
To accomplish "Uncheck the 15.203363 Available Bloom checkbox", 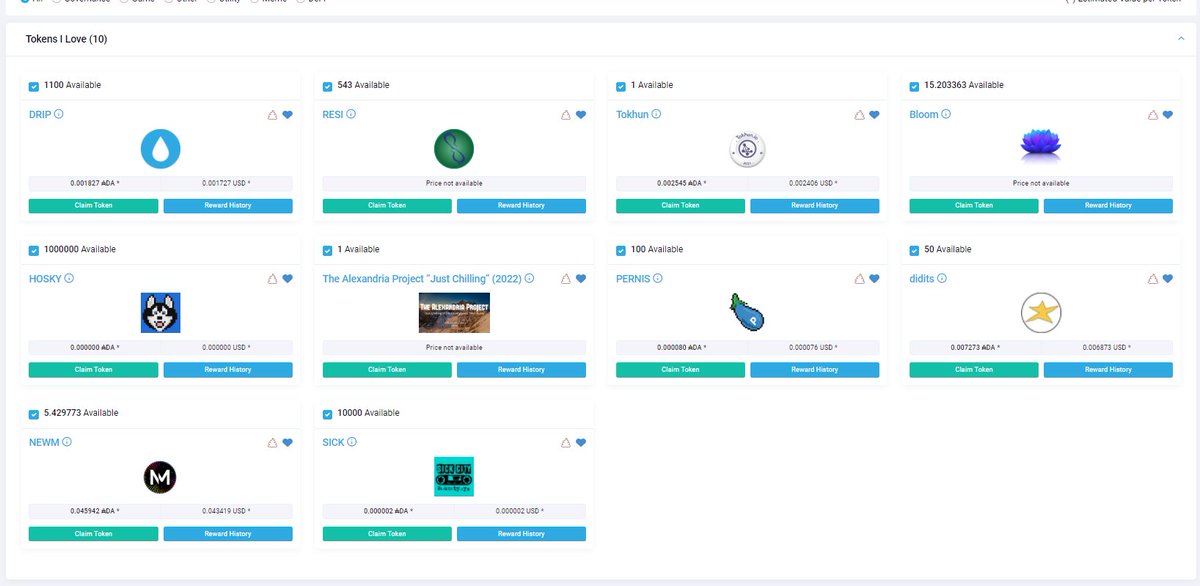I will point(915,86).
